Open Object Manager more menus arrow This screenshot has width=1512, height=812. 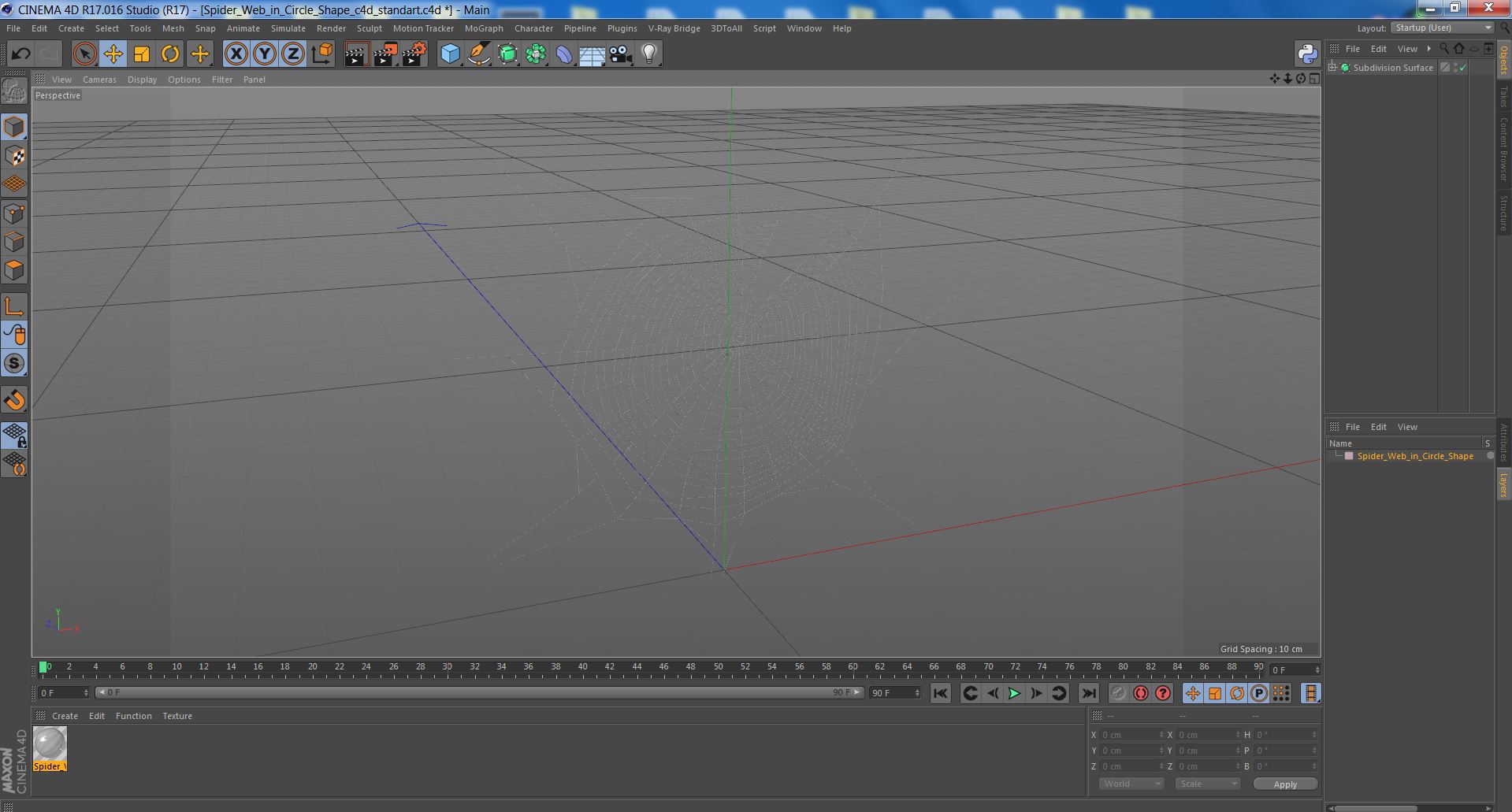1428,49
